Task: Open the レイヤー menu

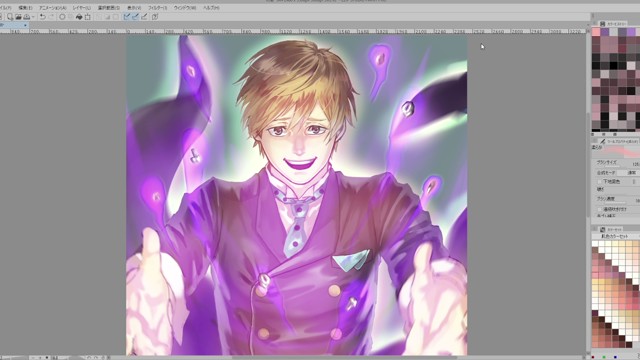Action: [x=82, y=8]
